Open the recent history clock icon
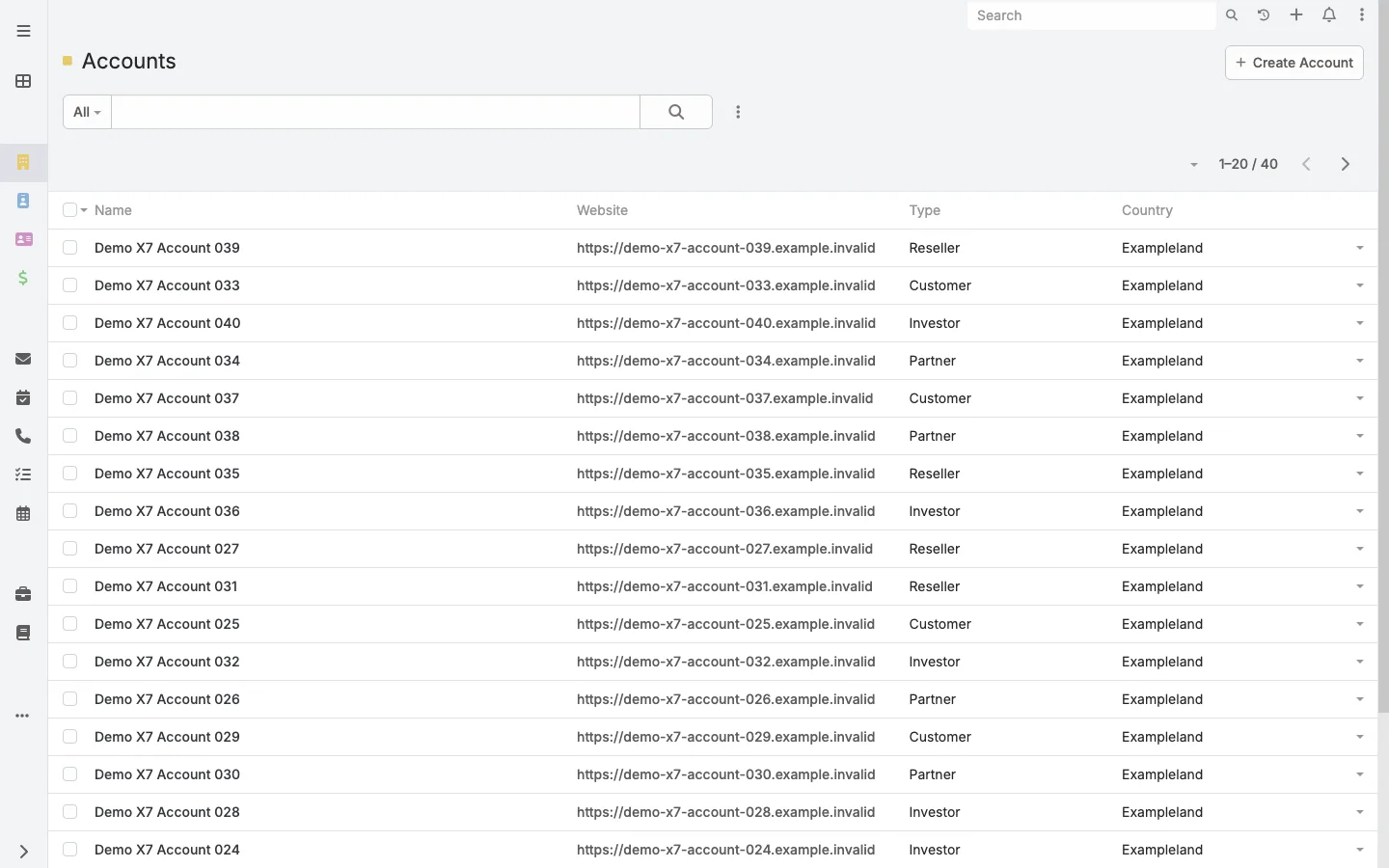This screenshot has width=1389, height=868. [x=1264, y=15]
